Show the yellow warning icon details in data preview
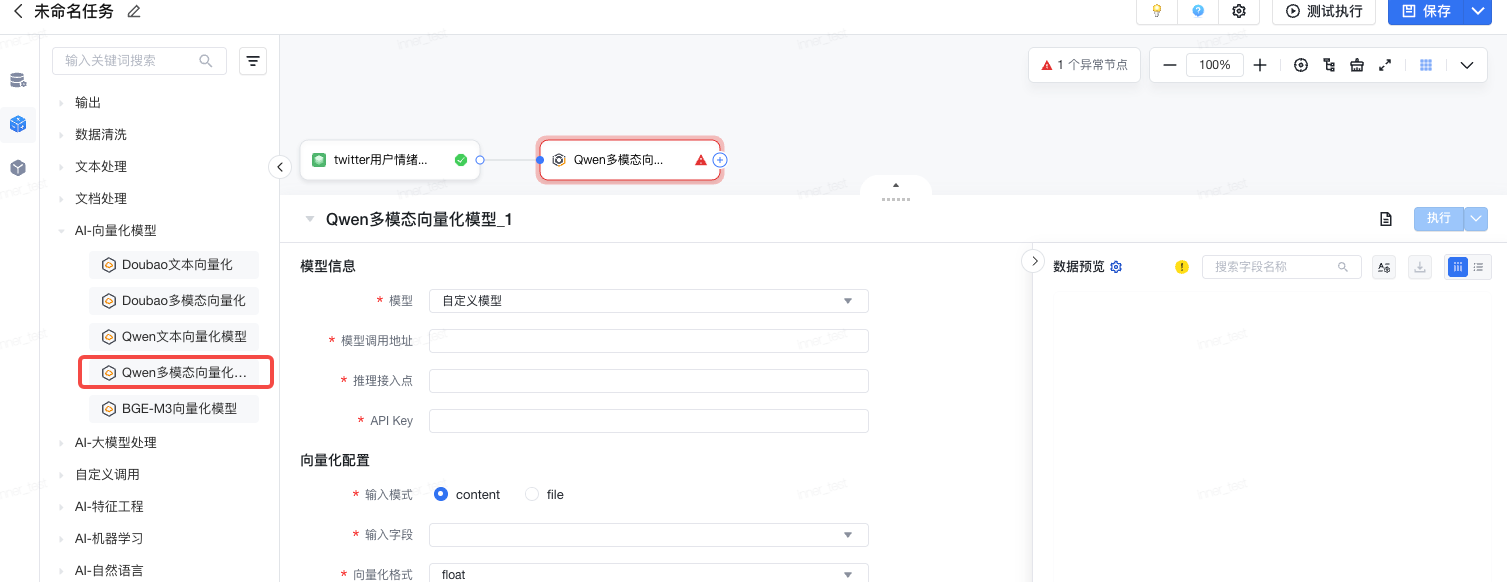Image resolution: width=1507 pixels, height=582 pixels. coord(1182,267)
